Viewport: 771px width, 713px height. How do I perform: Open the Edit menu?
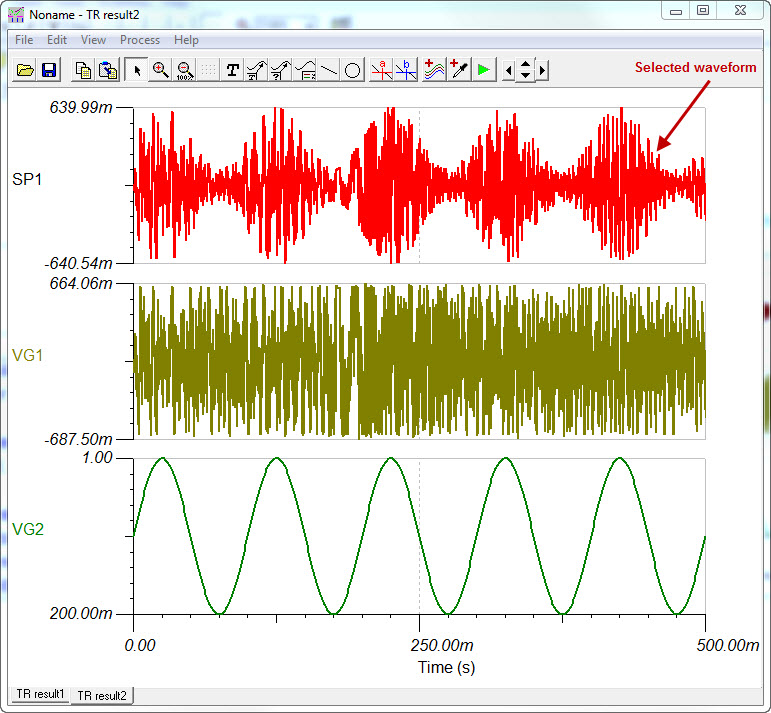pos(57,40)
